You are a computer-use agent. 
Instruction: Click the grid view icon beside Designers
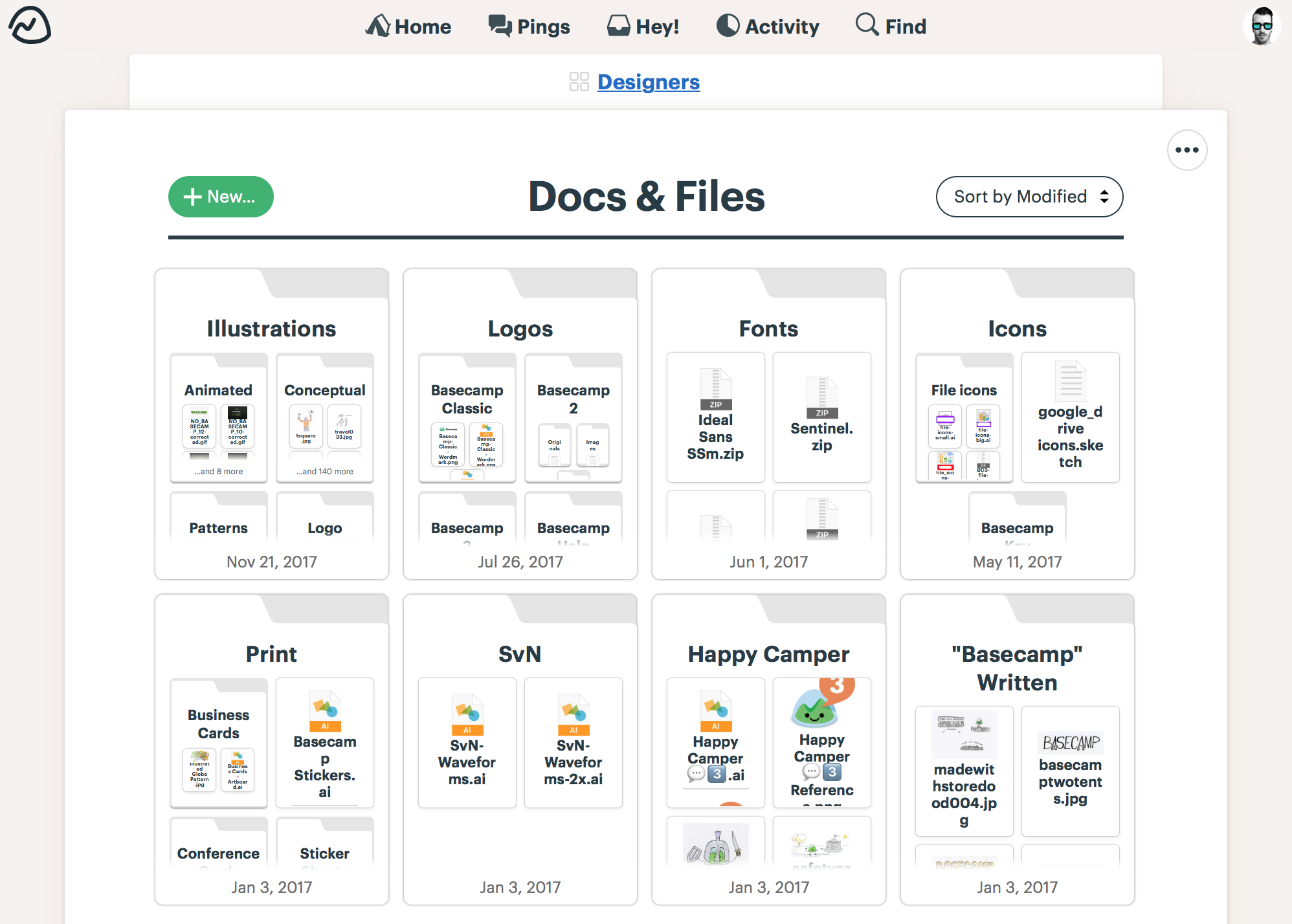click(577, 81)
